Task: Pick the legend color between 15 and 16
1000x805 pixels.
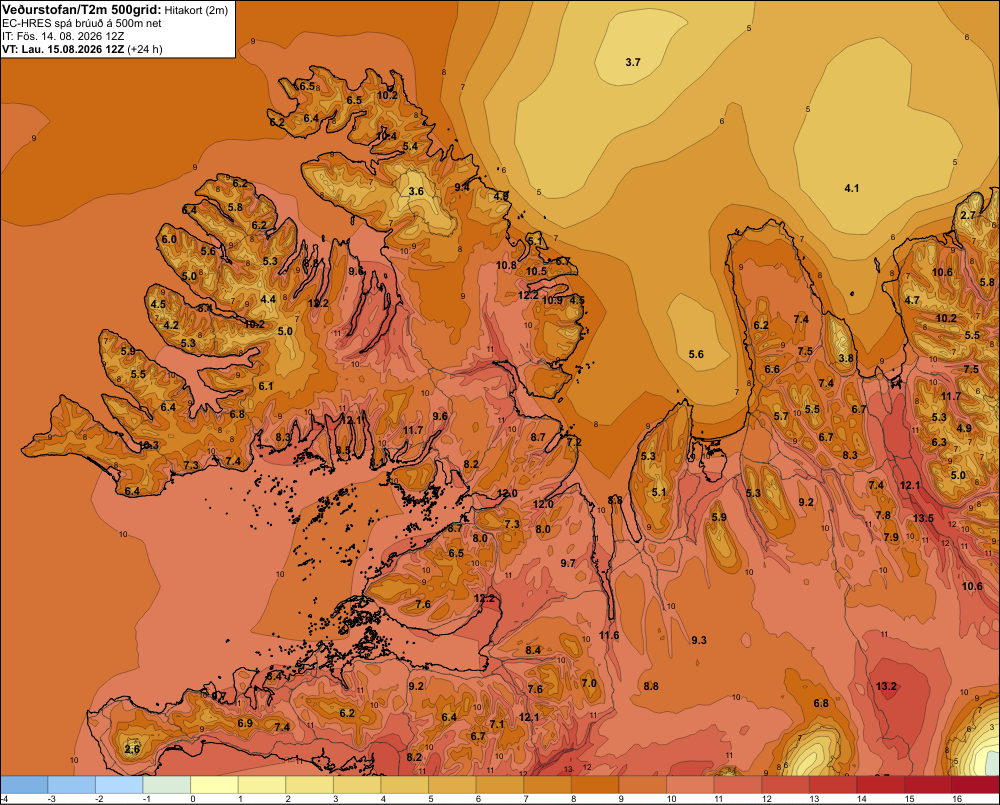Action: tap(927, 785)
